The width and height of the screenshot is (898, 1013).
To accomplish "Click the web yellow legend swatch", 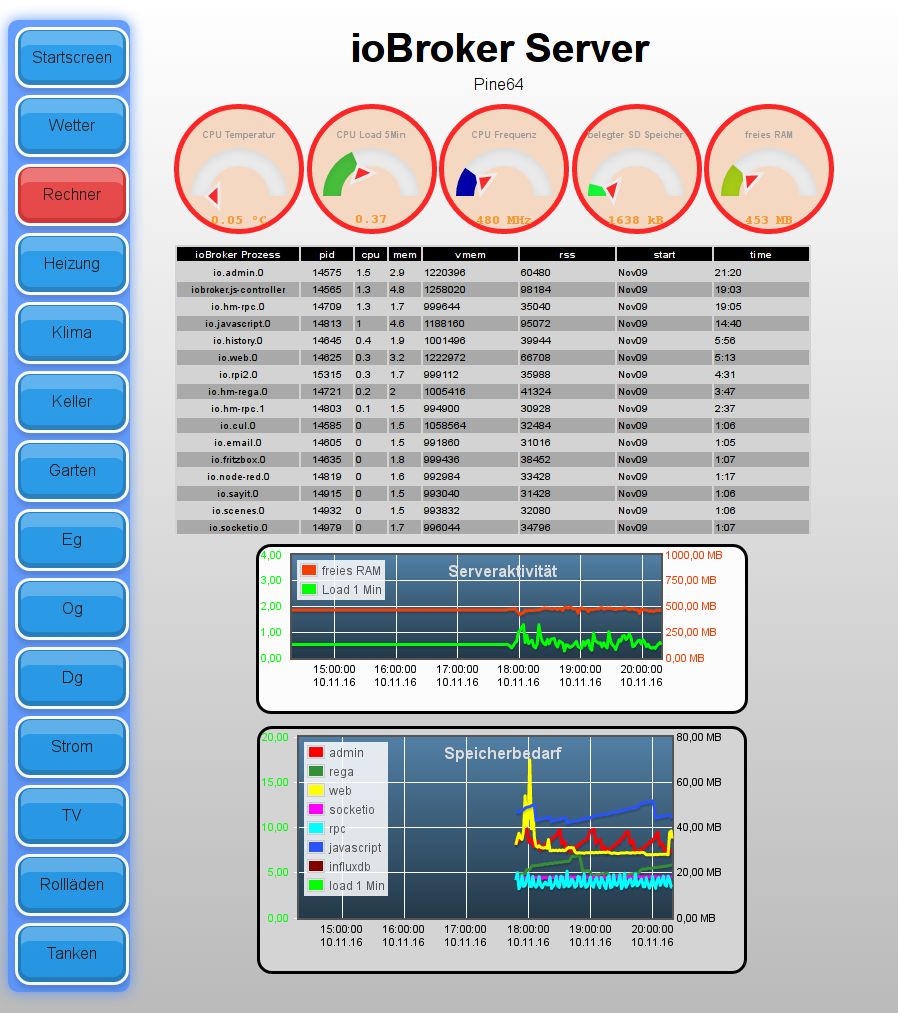I will (316, 790).
